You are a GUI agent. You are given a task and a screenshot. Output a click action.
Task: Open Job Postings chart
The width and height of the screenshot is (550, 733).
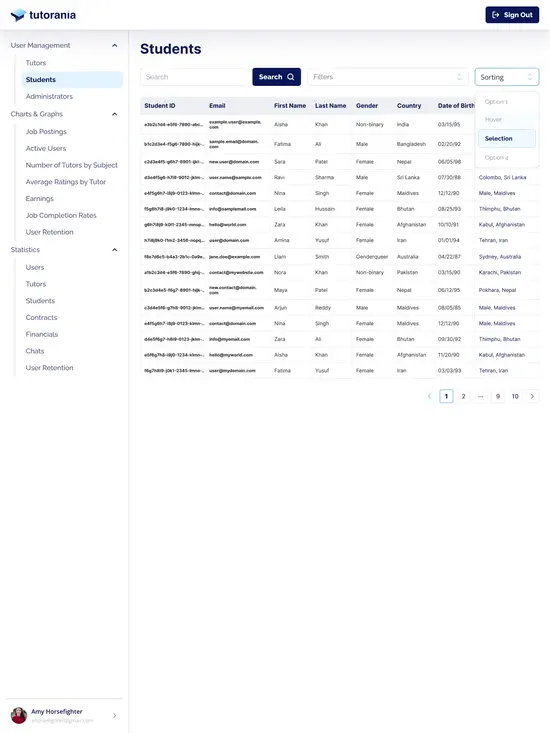pyautogui.click(x=46, y=132)
